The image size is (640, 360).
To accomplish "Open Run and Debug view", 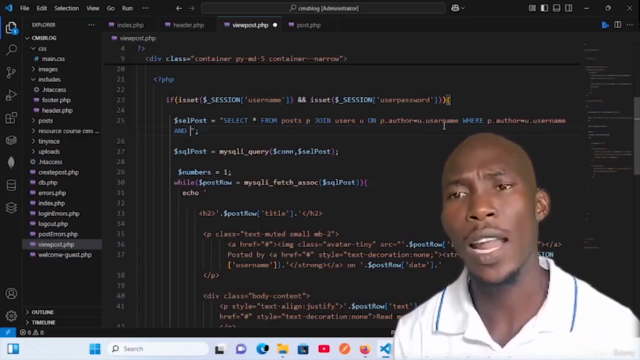I will (x=11, y=95).
